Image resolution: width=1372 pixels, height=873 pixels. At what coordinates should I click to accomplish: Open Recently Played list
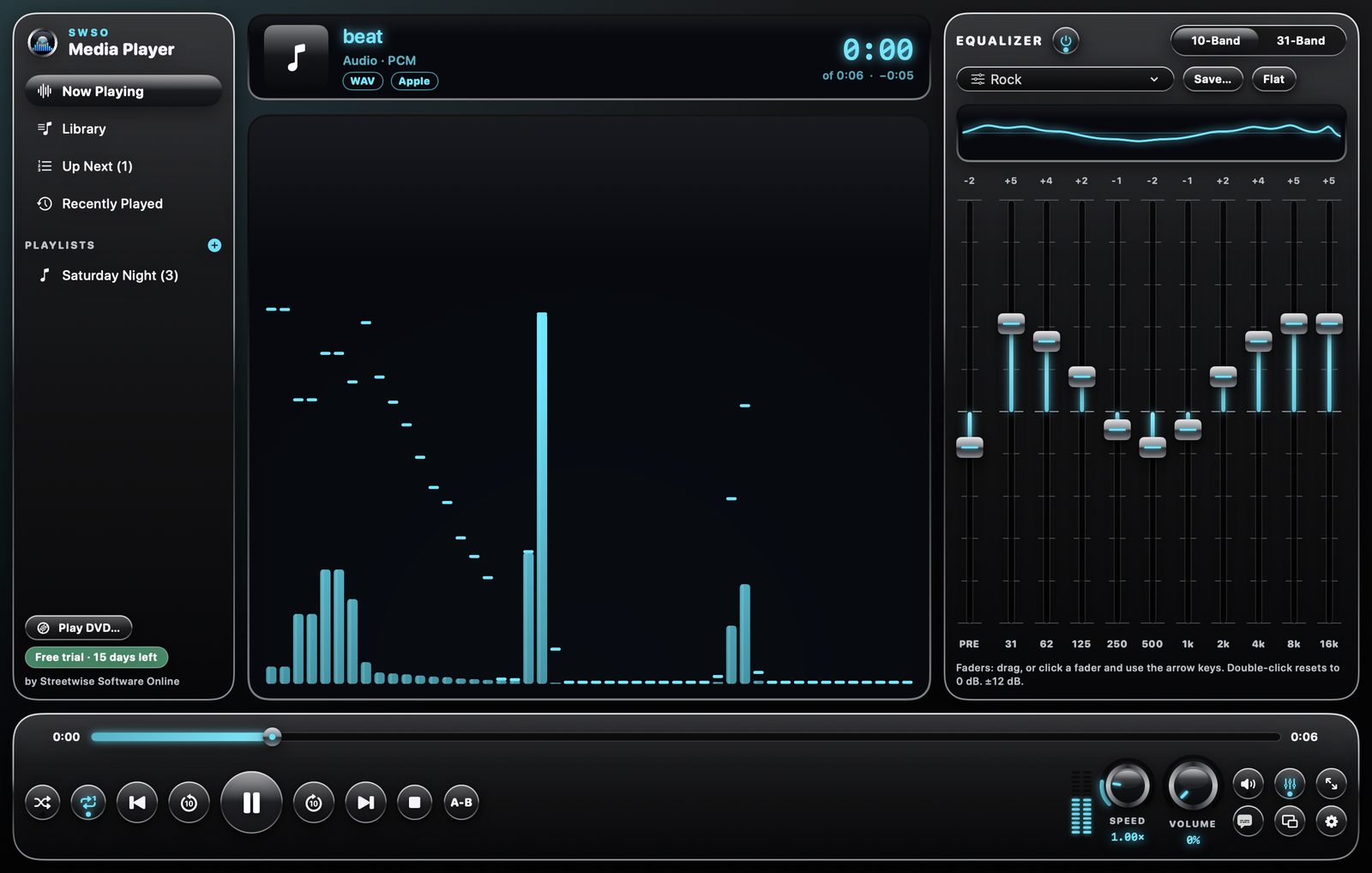pyautogui.click(x=123, y=204)
